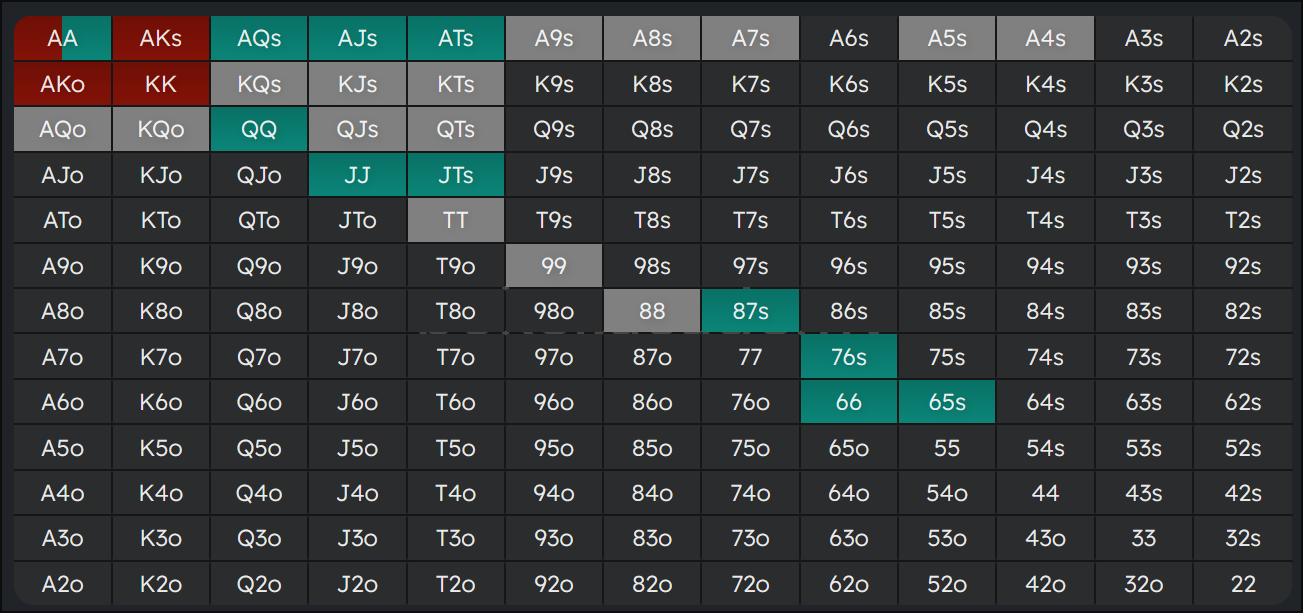This screenshot has height=613, width=1303.
Task: Select the gray TT pocket tens cell
Action: point(456,221)
